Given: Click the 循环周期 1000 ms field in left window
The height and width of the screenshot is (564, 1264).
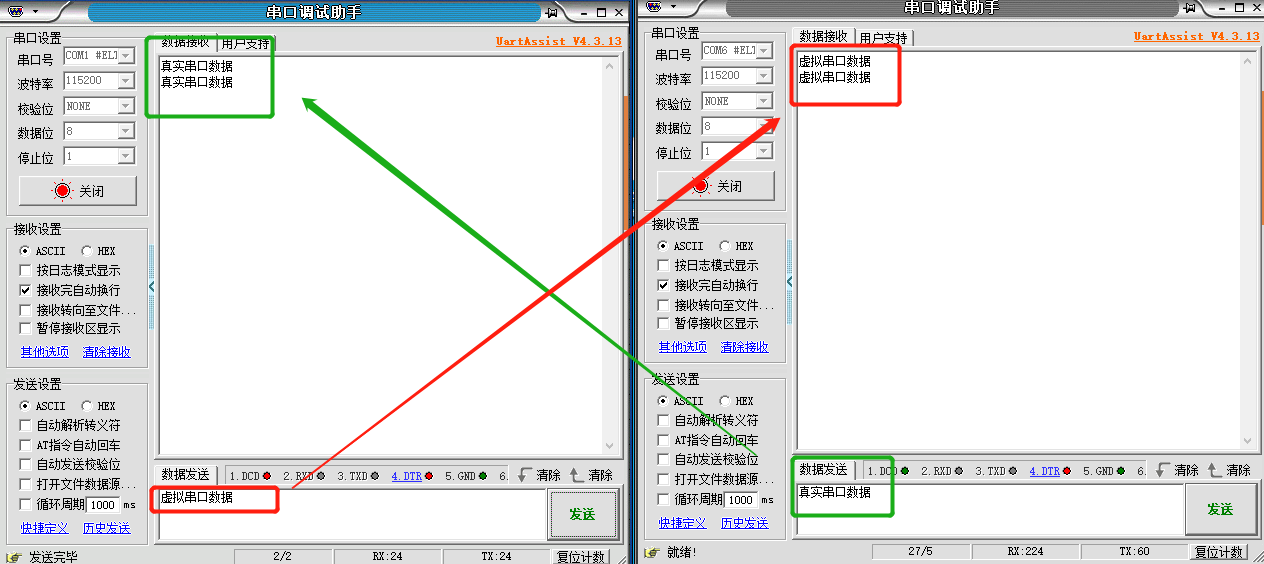Looking at the screenshot, I should tap(102, 505).
